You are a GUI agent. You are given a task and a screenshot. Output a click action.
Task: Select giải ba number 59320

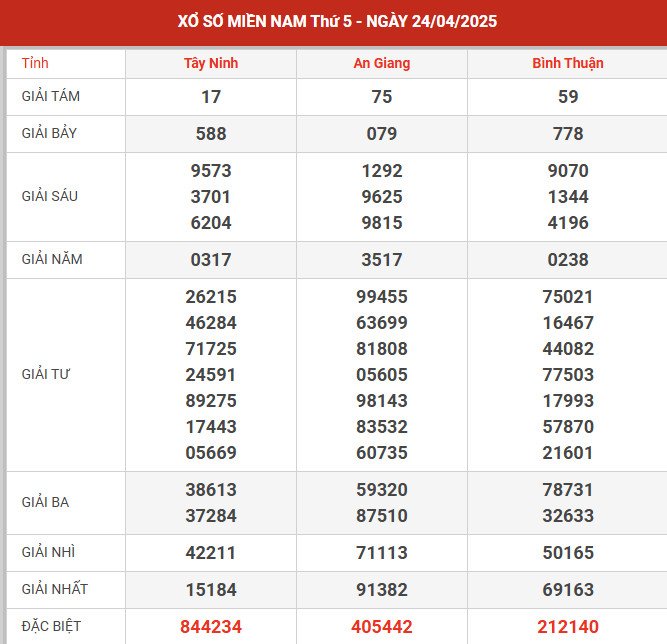coord(382,490)
